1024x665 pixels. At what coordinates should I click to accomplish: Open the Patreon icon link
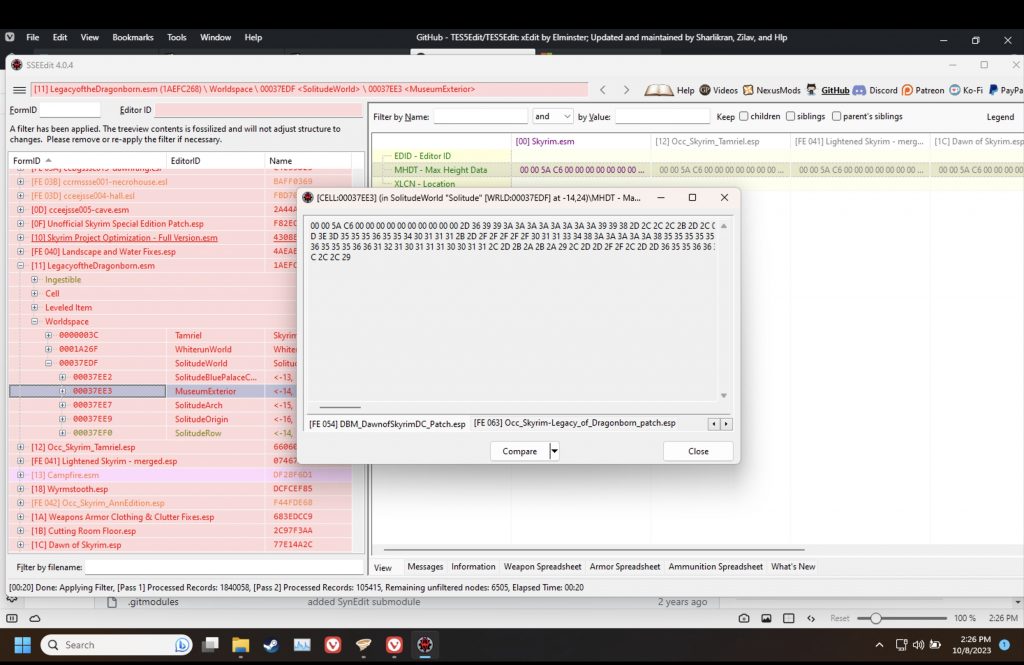point(907,90)
